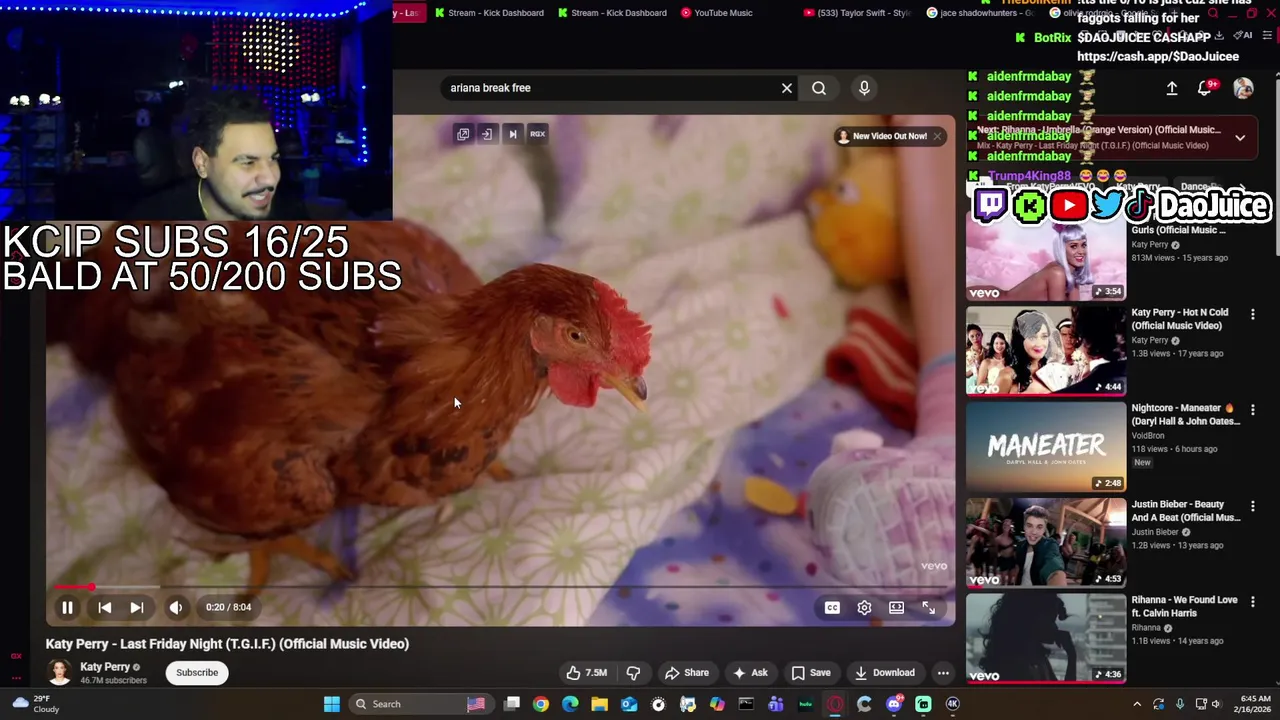Dislike the Katy Perry video
The image size is (1280, 720).
tap(633, 673)
